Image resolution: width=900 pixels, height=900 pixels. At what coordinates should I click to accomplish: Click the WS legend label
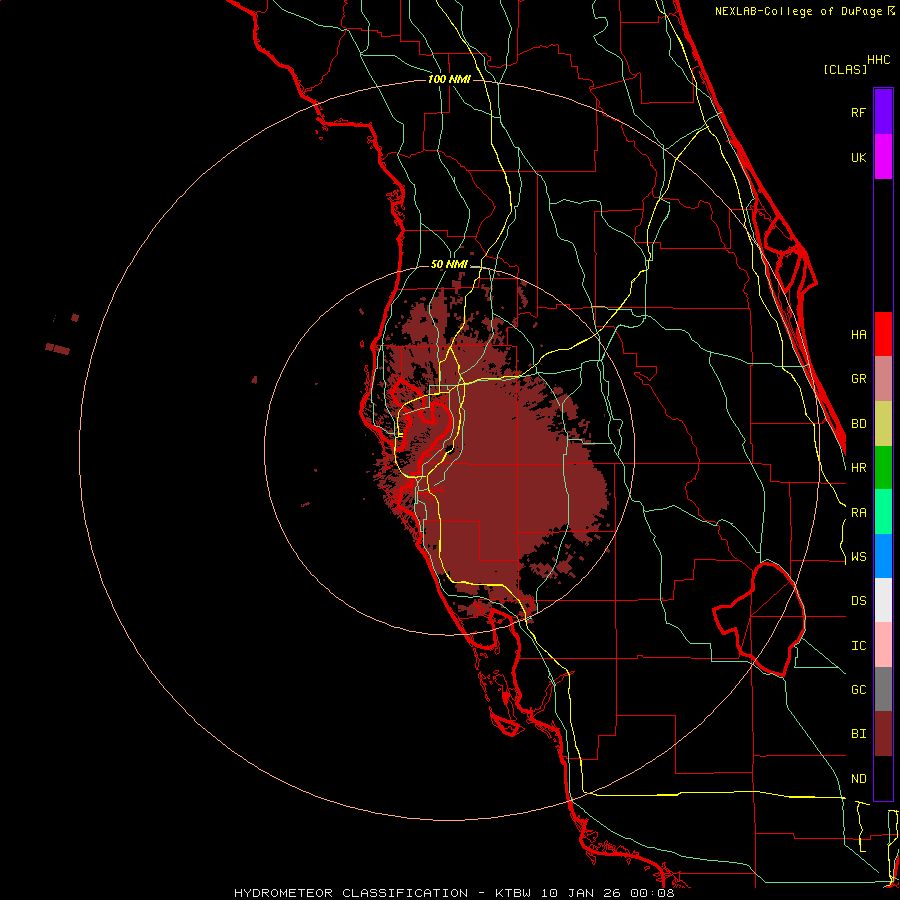click(858, 556)
